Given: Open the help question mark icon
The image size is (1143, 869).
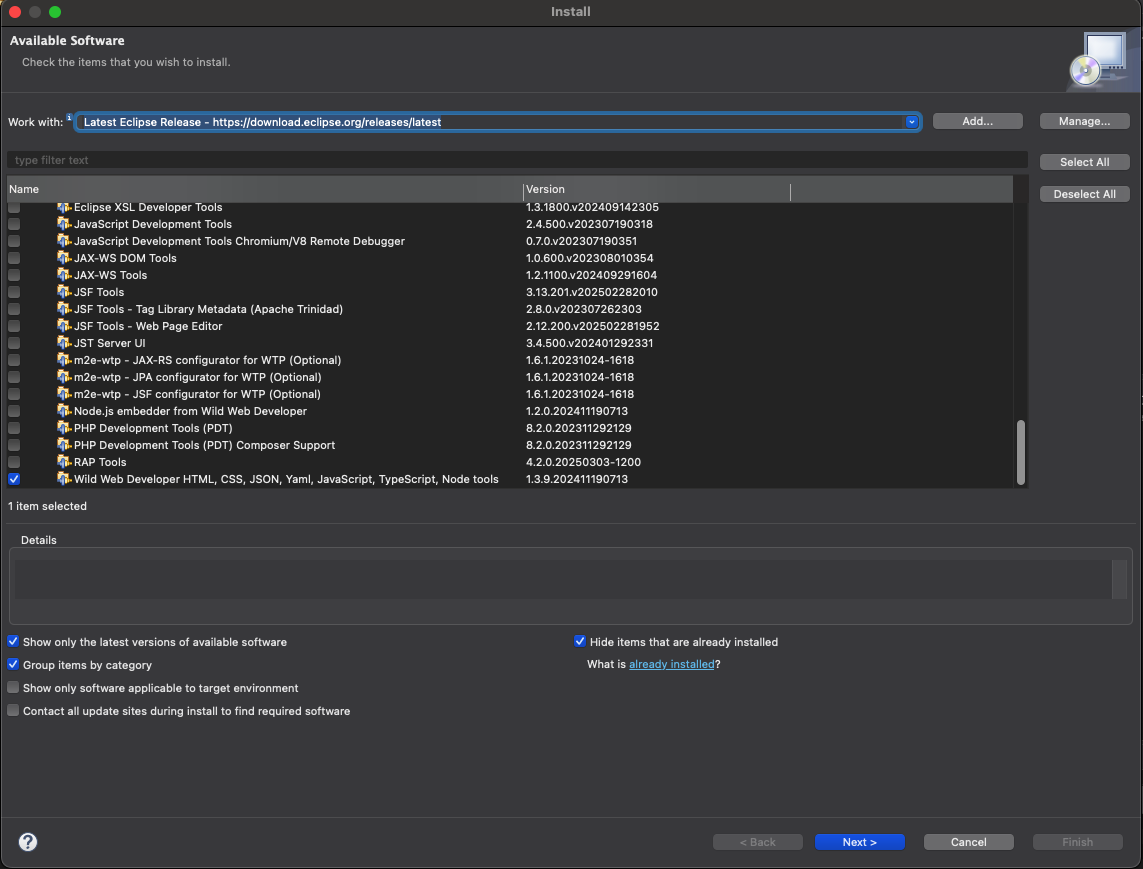Looking at the screenshot, I should point(28,842).
